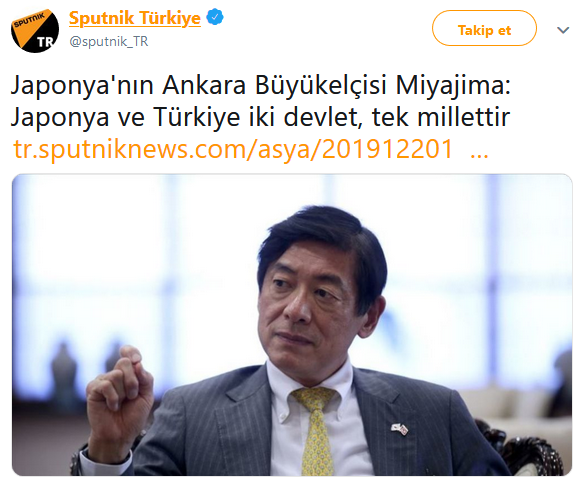Viewport: 582px width, 485px height.
Task: Open the Sputnik Türkiye display name link
Action: coord(135,18)
